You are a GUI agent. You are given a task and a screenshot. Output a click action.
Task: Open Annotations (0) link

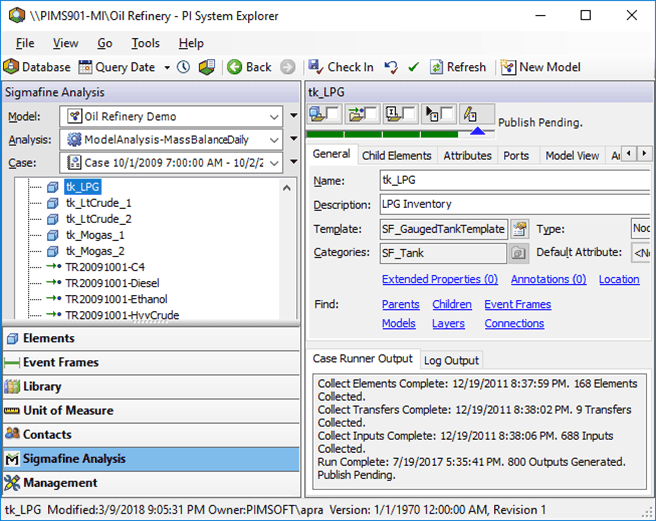click(x=548, y=279)
